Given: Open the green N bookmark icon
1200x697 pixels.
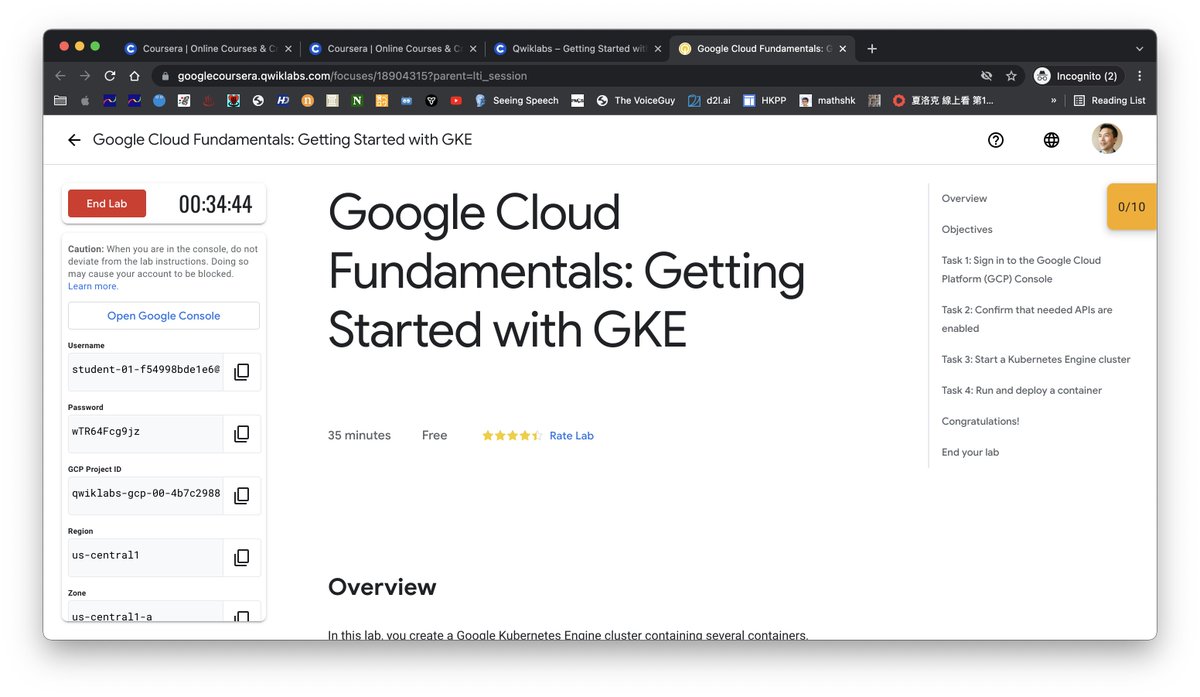Looking at the screenshot, I should tap(357, 100).
